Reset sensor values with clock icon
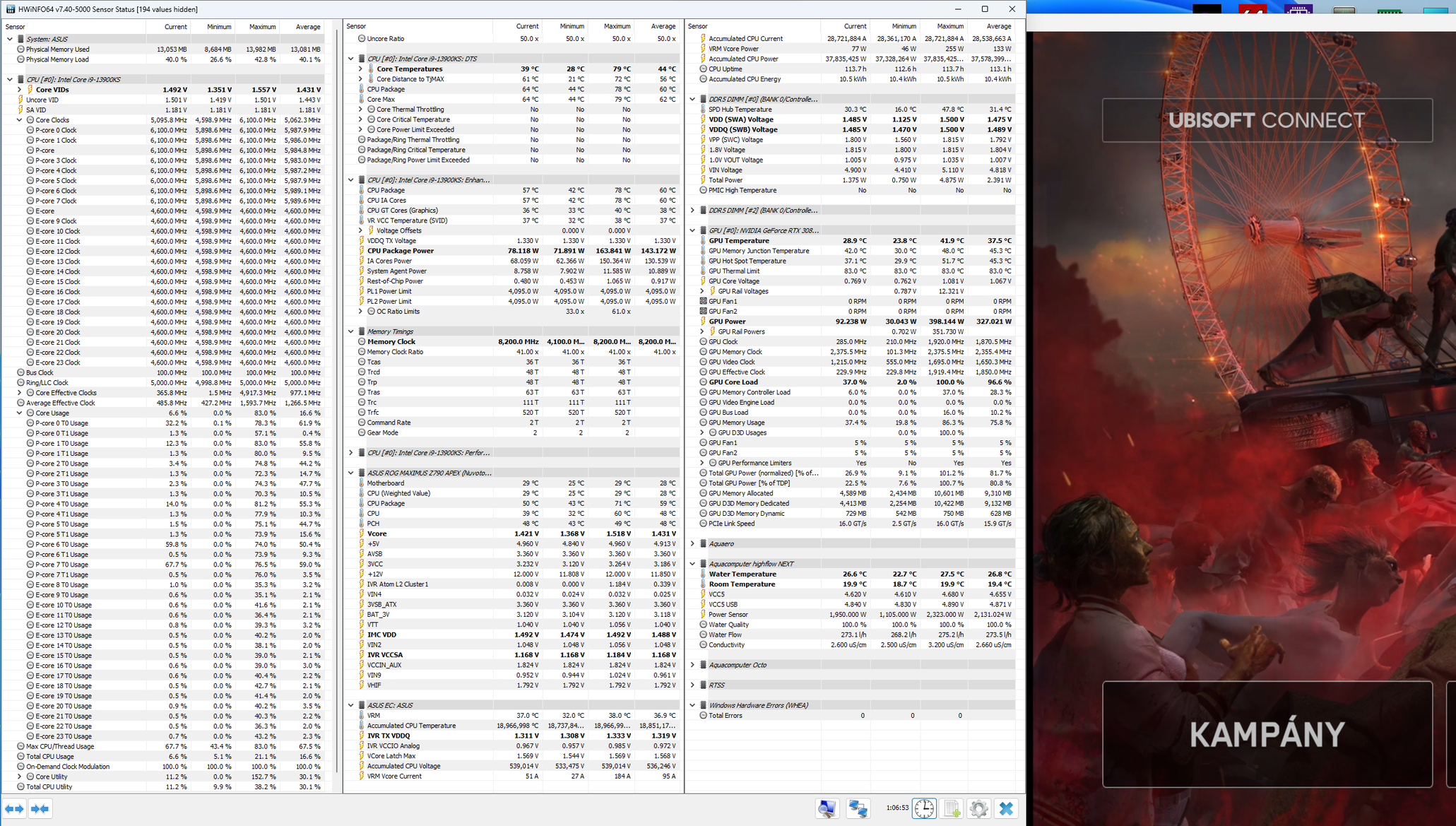1456x826 pixels. coord(924,808)
